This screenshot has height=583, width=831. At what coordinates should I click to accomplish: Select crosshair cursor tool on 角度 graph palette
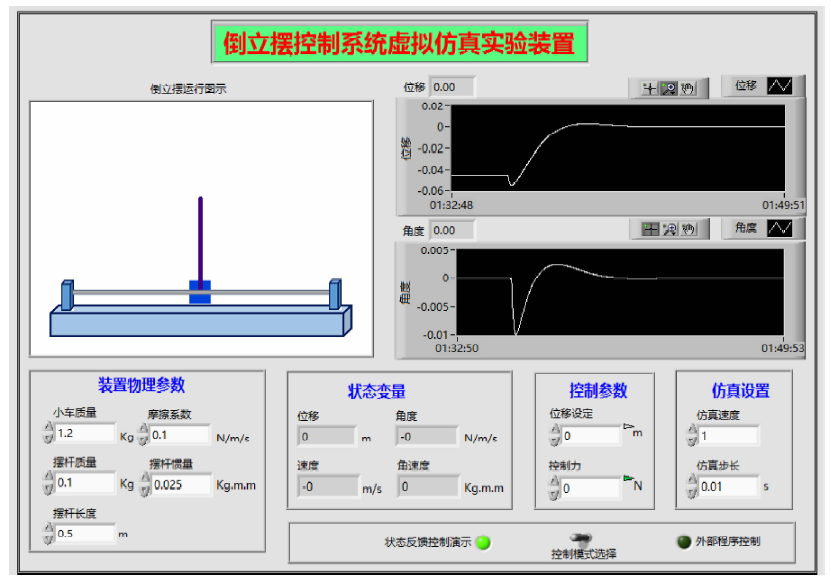tap(650, 229)
